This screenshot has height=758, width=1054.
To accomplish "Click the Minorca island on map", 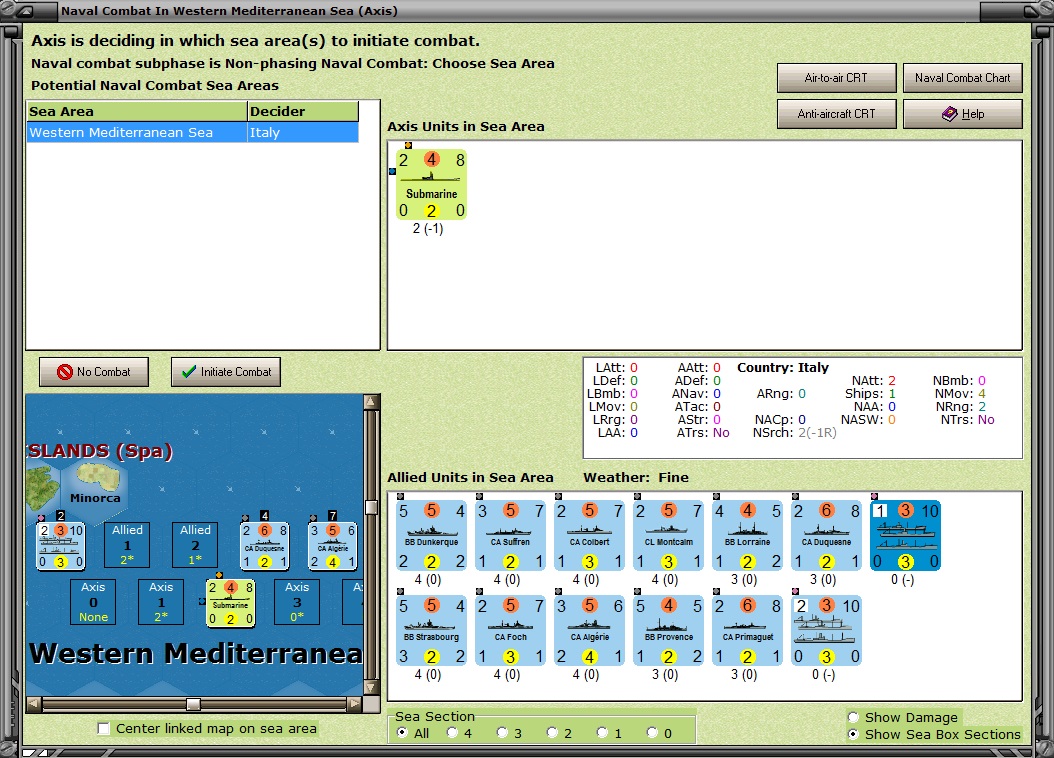I will tap(98, 478).
